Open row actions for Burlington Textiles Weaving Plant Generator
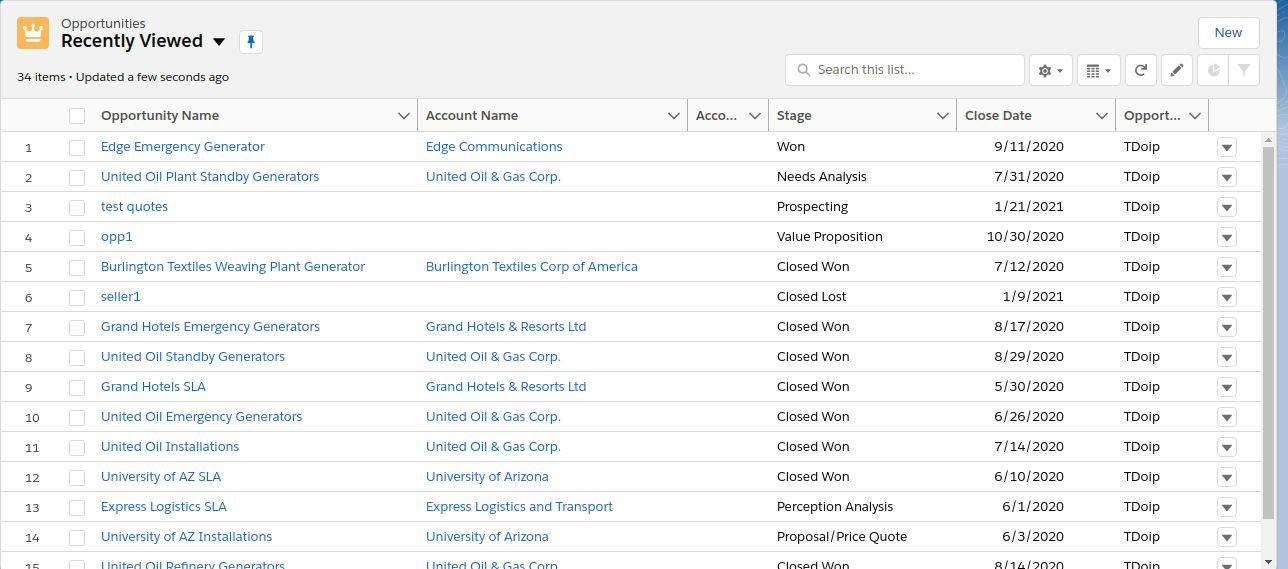Viewport: 1288px width, 569px height. (x=1227, y=267)
